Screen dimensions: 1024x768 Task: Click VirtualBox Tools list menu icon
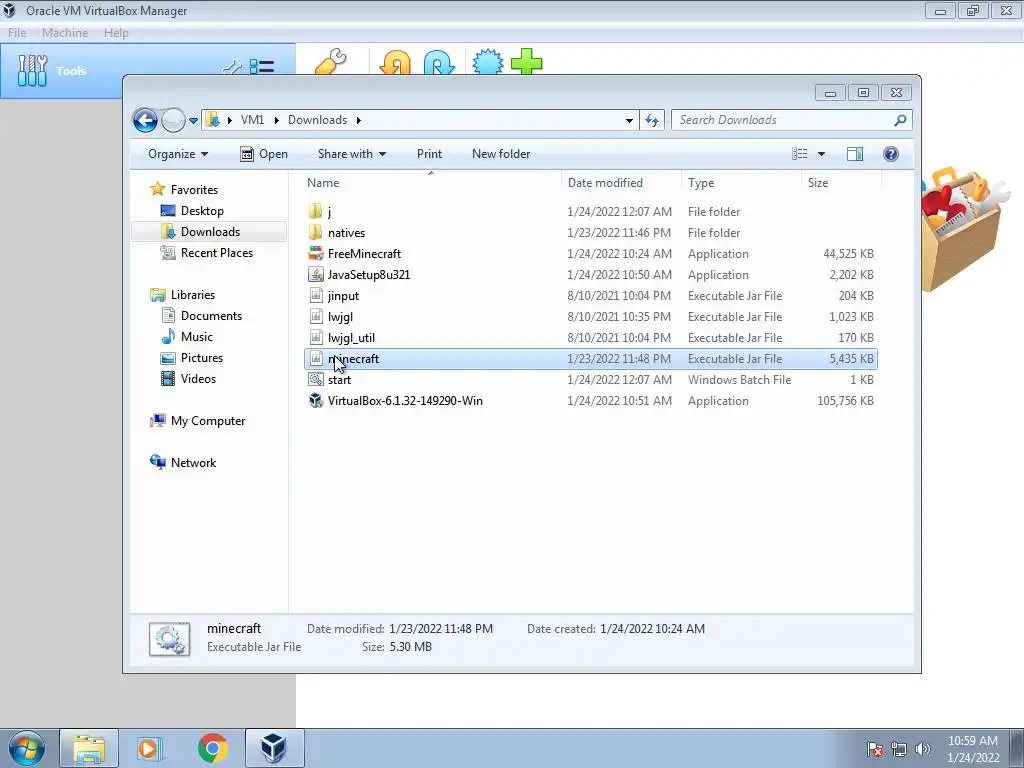point(262,67)
